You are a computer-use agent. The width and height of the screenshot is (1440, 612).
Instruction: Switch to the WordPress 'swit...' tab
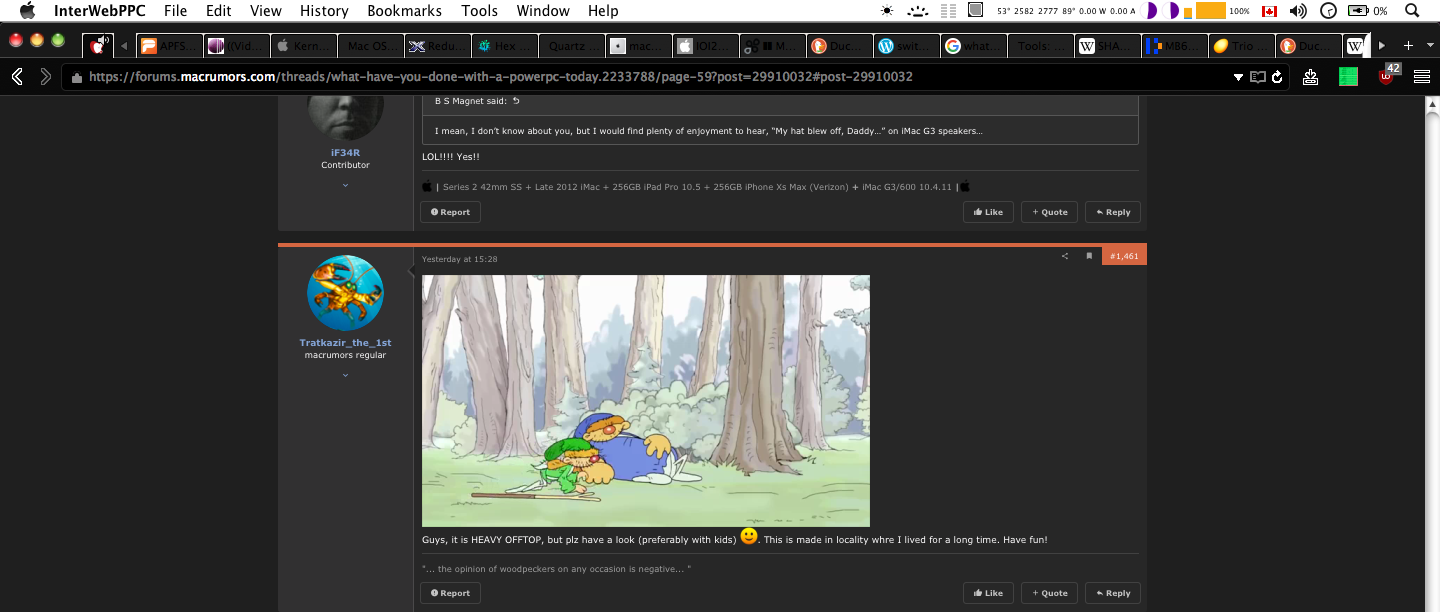pyautogui.click(x=906, y=46)
